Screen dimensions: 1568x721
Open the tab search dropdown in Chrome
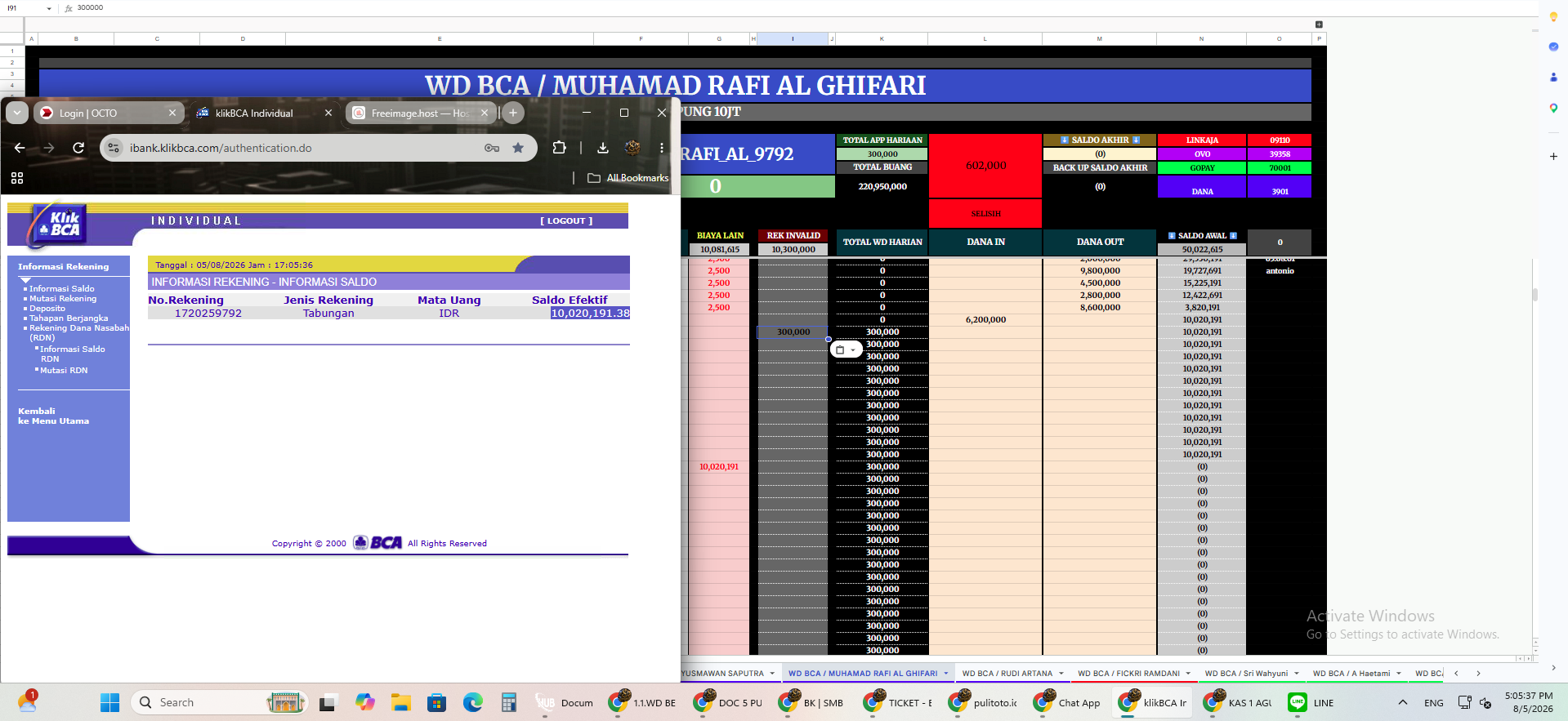17,113
